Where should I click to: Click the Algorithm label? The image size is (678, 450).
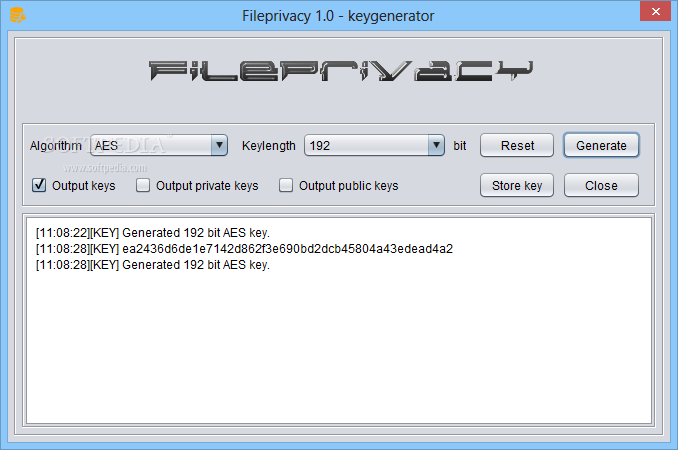[56, 146]
